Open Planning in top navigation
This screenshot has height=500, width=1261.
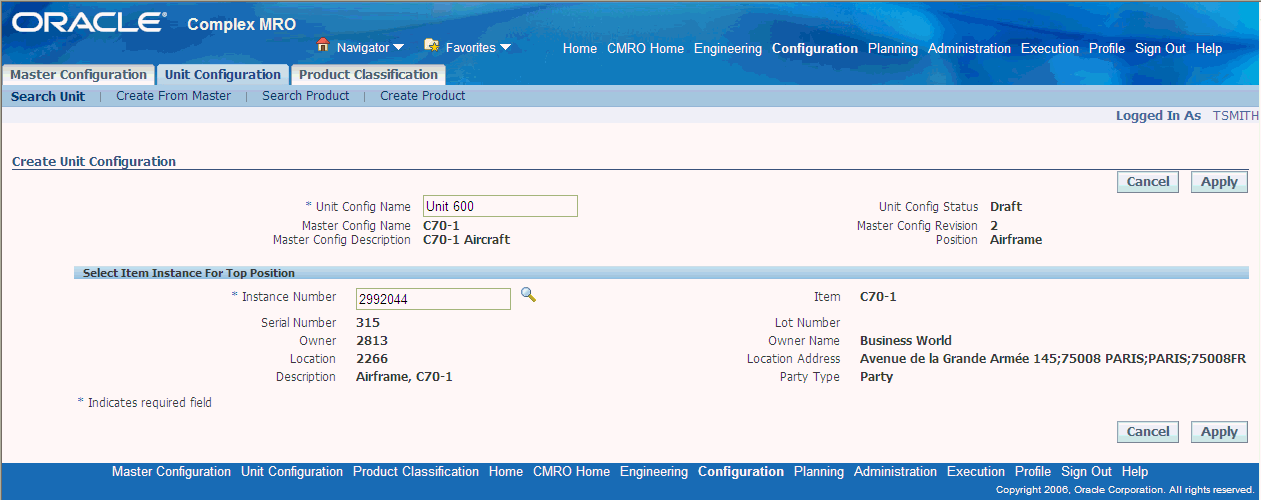tap(893, 48)
